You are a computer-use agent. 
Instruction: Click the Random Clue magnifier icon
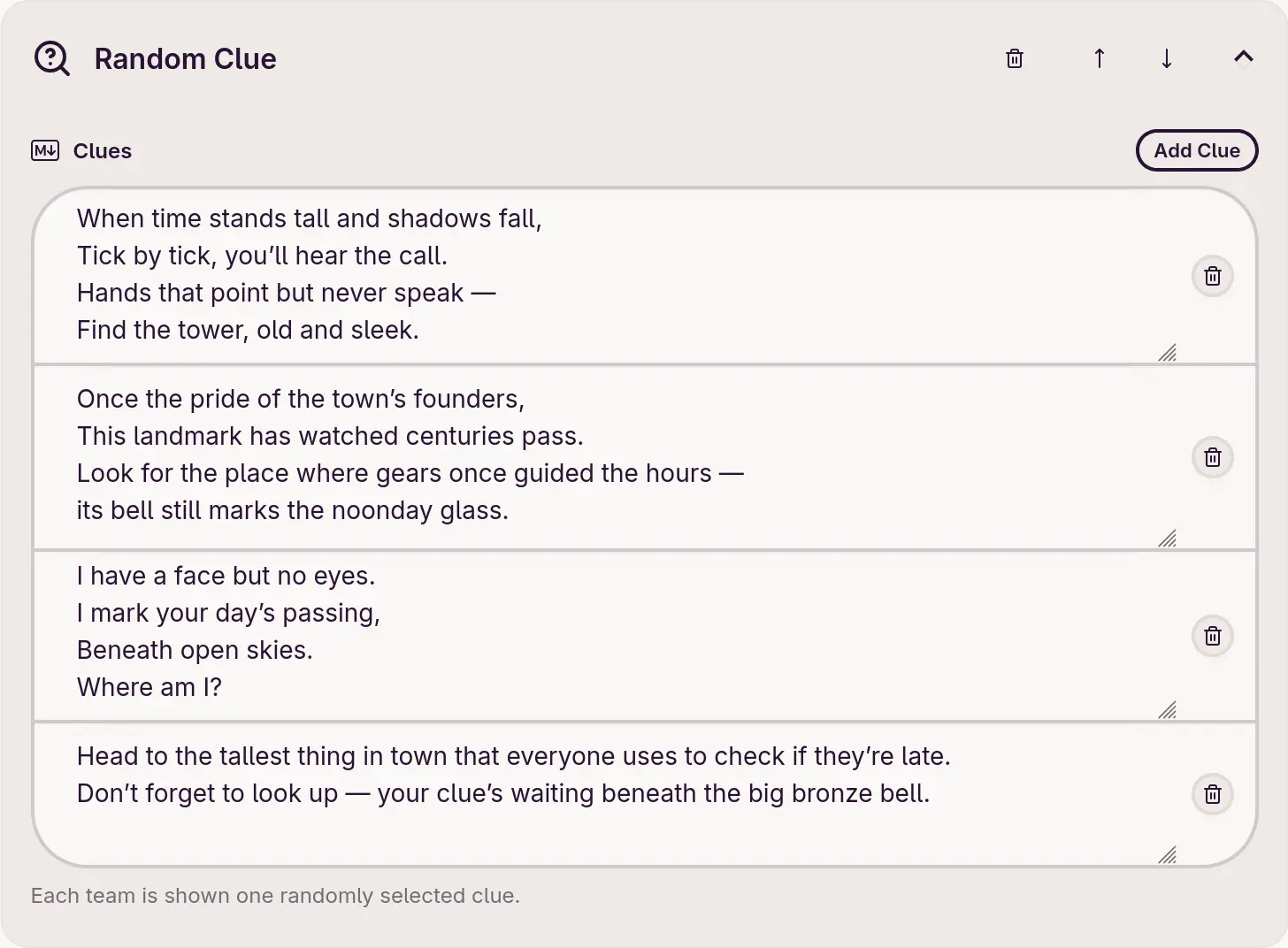pyautogui.click(x=51, y=59)
